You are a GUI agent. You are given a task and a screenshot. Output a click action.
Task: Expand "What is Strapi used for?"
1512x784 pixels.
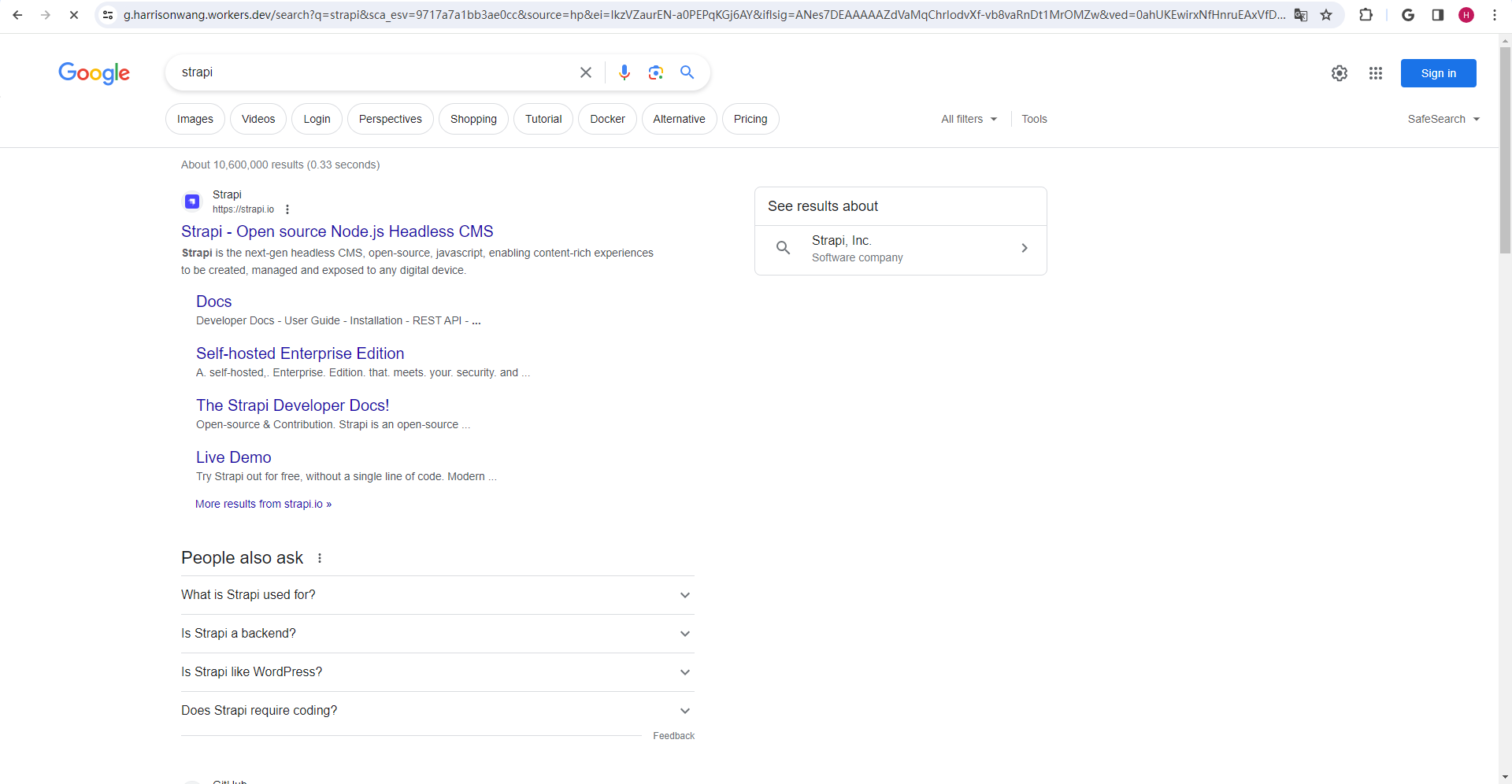(x=437, y=595)
